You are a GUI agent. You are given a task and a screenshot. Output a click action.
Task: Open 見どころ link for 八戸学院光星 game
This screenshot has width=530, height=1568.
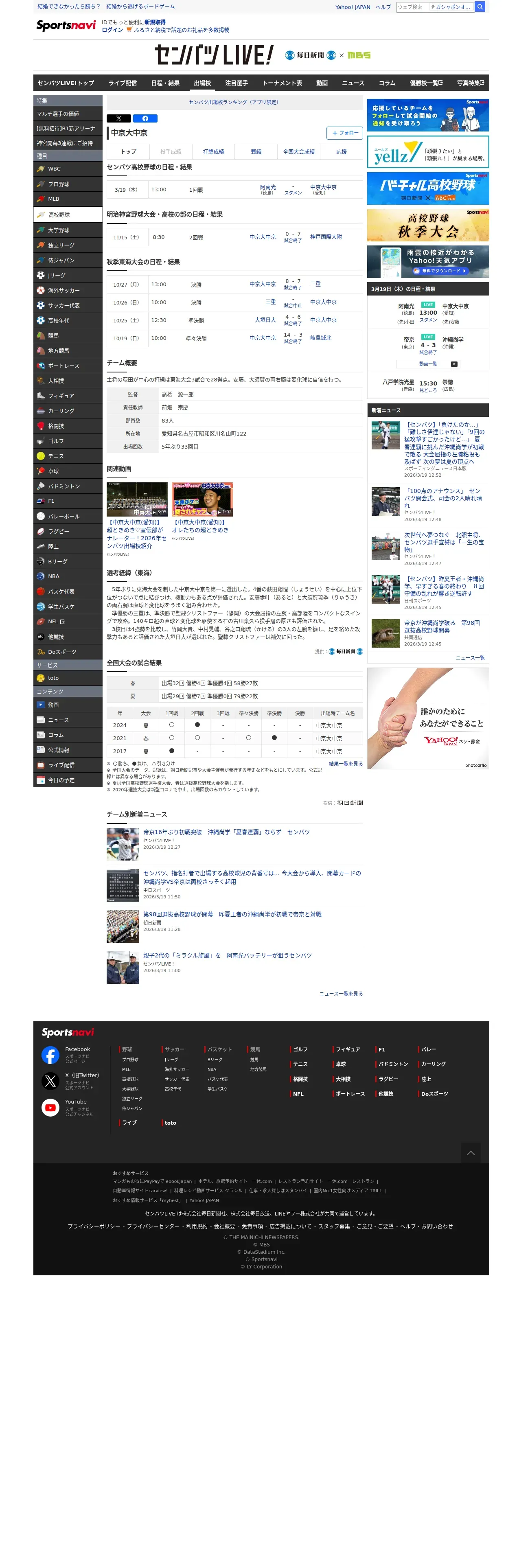428,390
